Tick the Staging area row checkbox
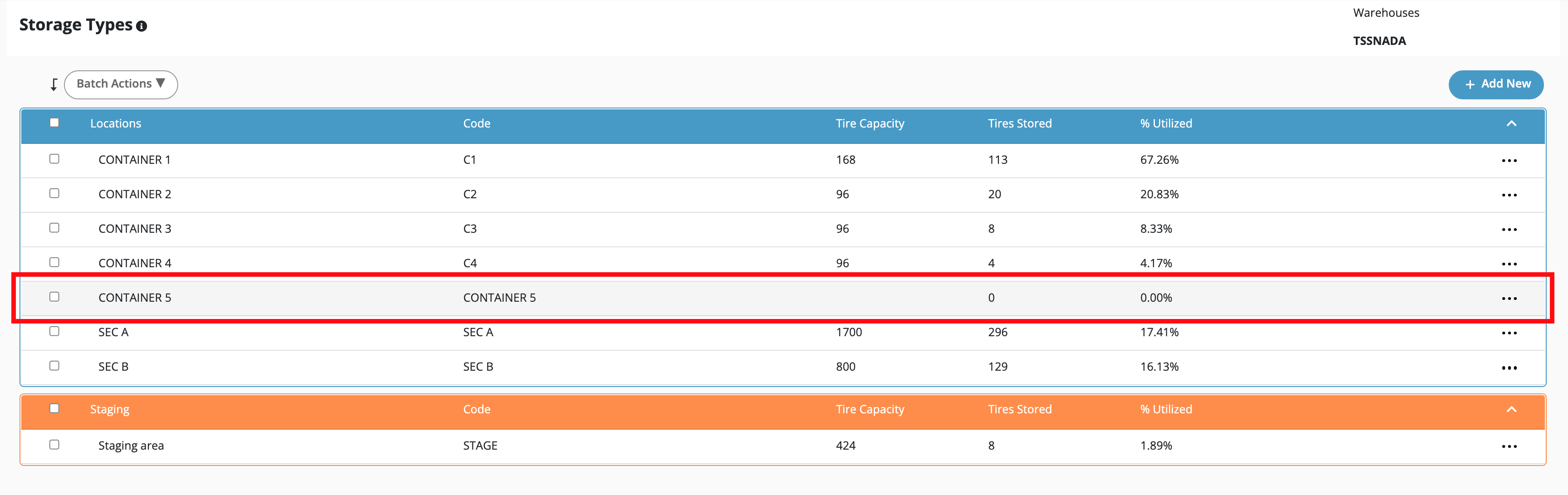 54,445
